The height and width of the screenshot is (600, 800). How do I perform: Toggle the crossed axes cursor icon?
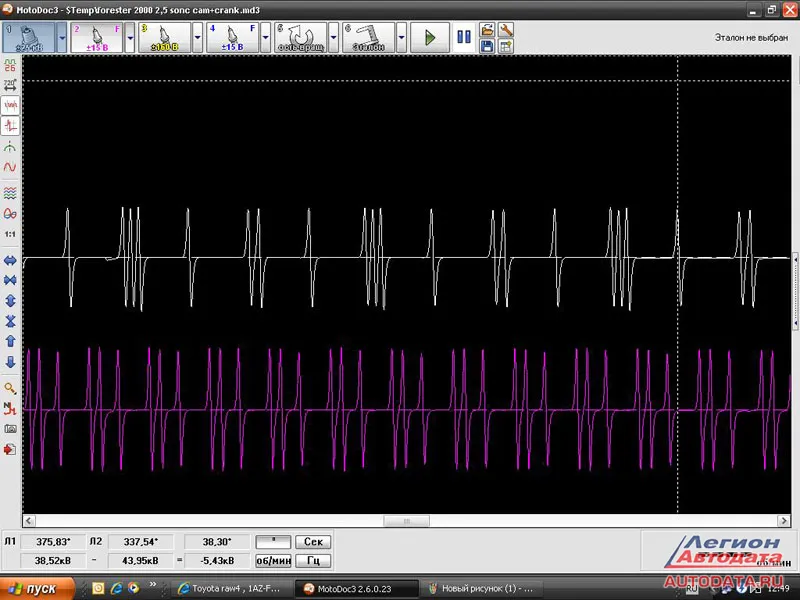point(10,126)
